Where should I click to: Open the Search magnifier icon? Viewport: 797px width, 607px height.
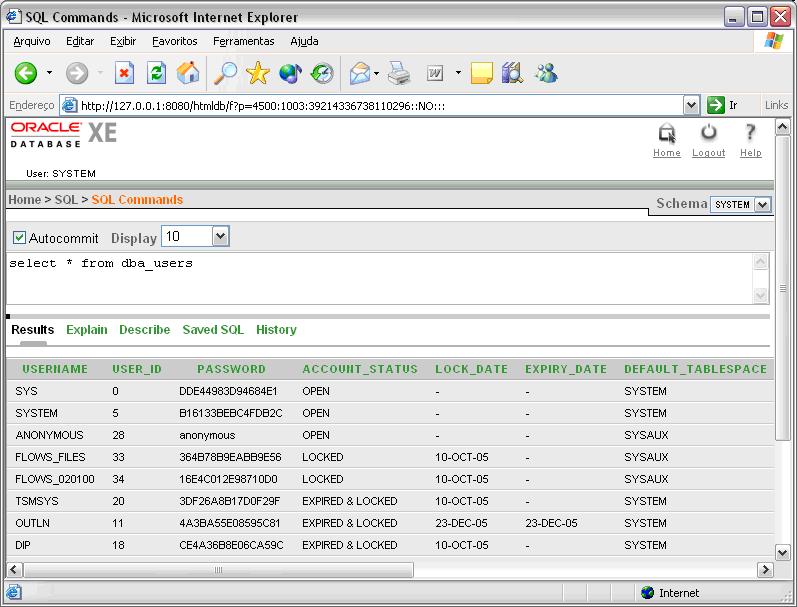tap(226, 73)
